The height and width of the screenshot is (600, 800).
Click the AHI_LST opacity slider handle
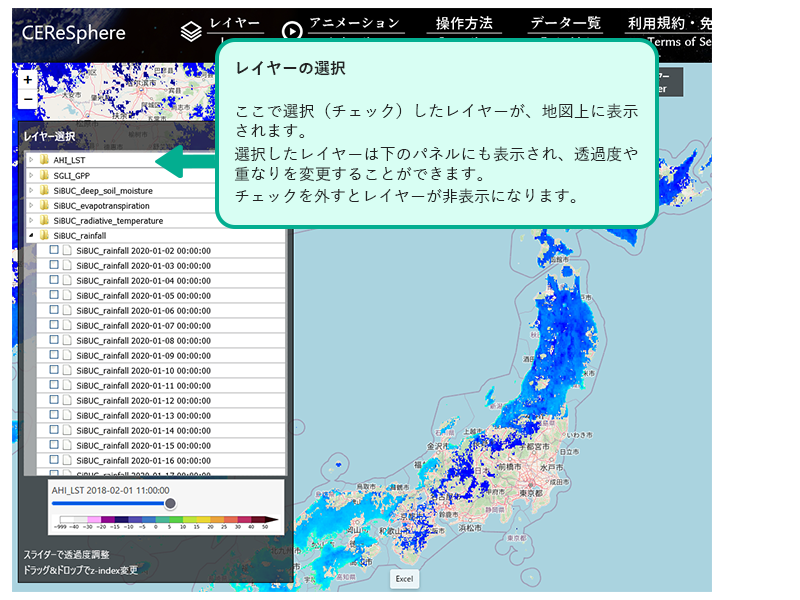point(170,503)
